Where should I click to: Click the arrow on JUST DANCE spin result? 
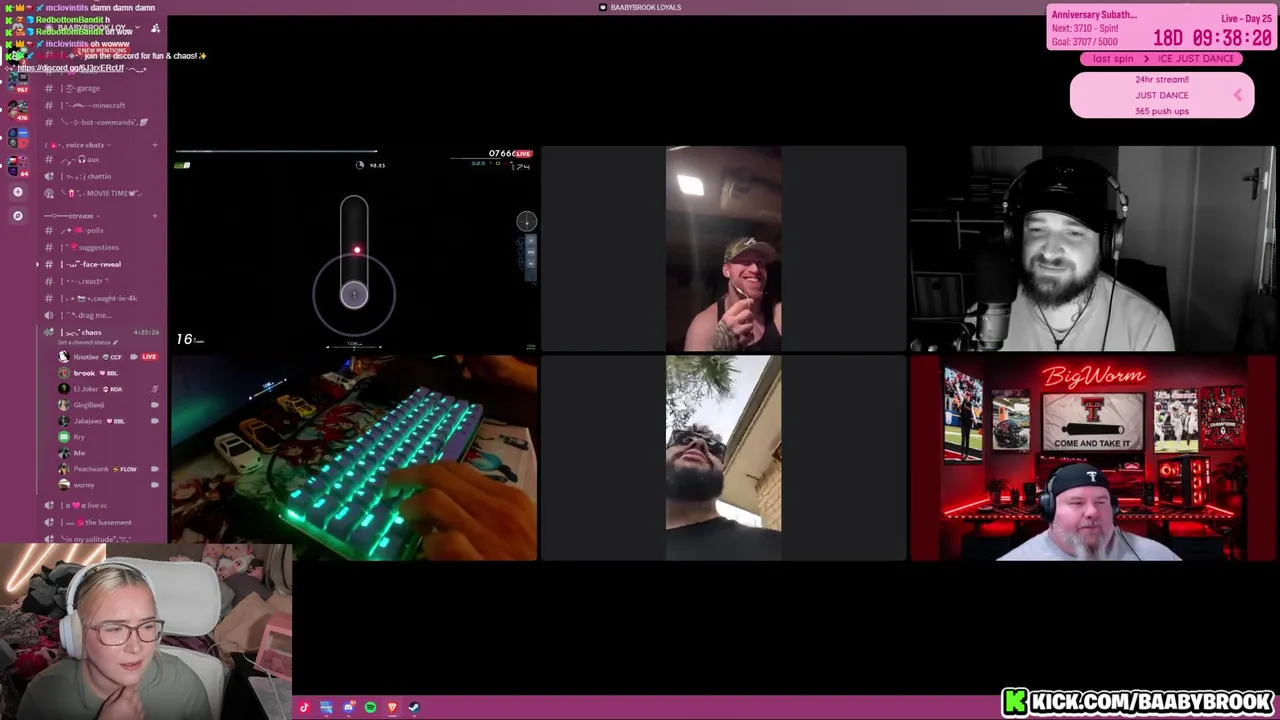tap(1237, 95)
